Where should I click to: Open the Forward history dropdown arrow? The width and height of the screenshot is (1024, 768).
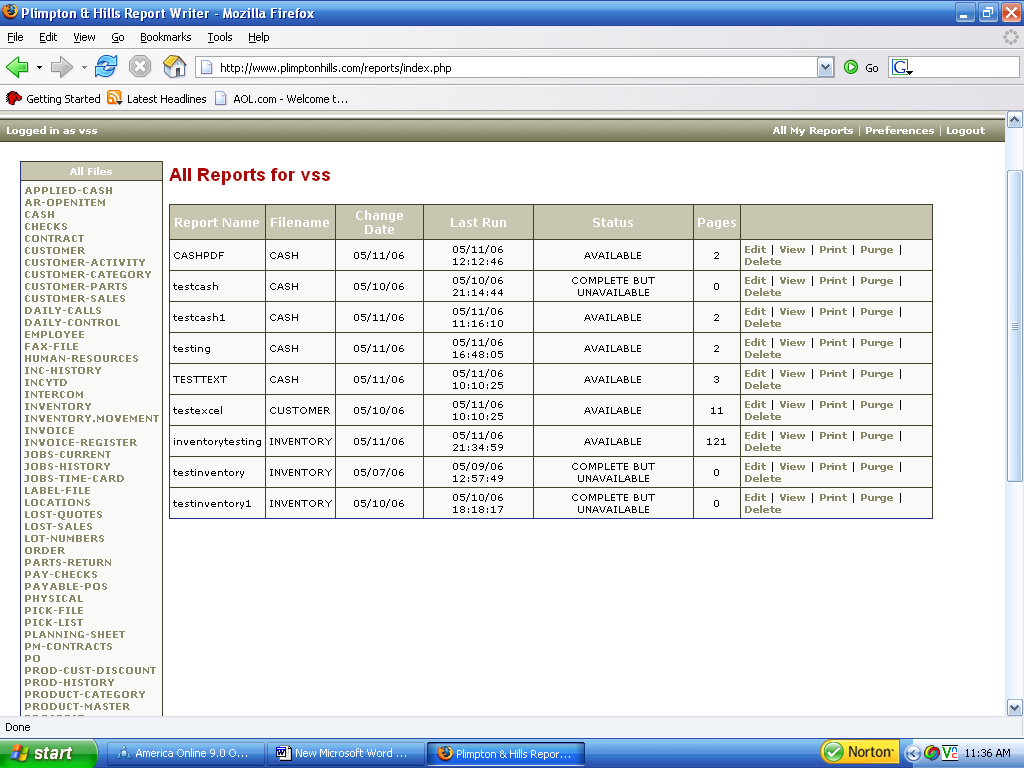tap(84, 67)
